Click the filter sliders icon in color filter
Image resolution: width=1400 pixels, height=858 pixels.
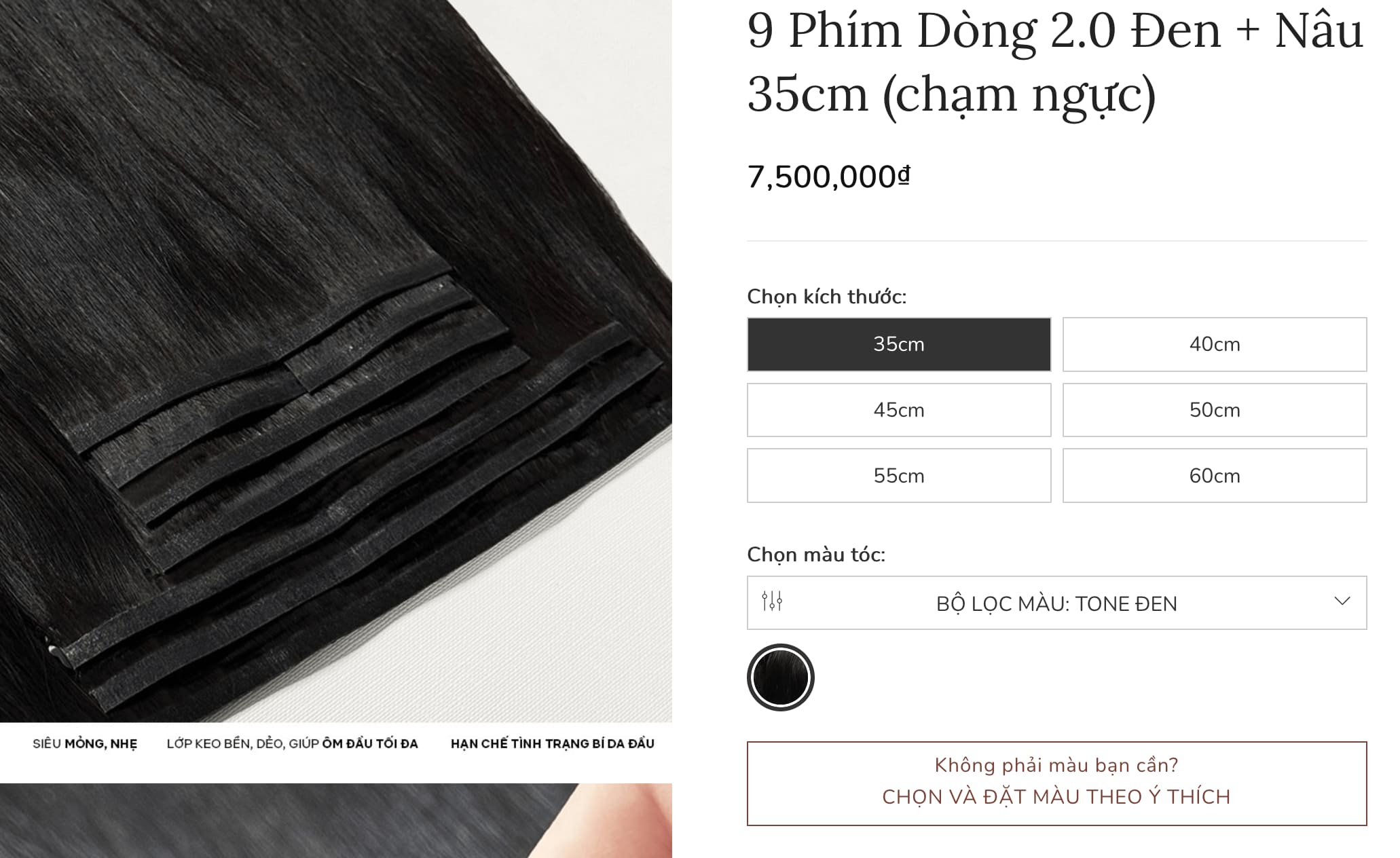[772, 601]
